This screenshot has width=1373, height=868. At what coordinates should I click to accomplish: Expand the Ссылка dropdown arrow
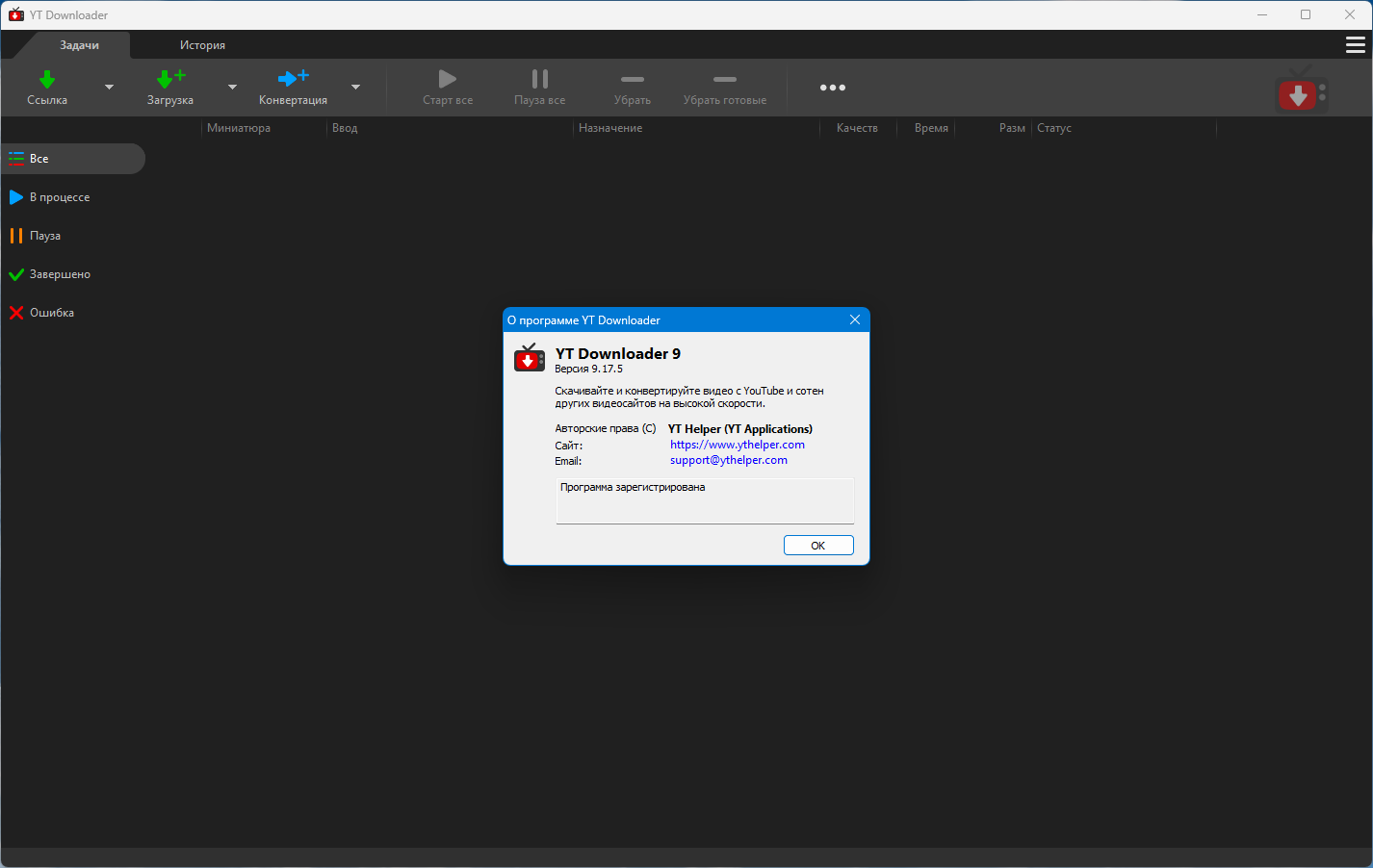click(109, 88)
